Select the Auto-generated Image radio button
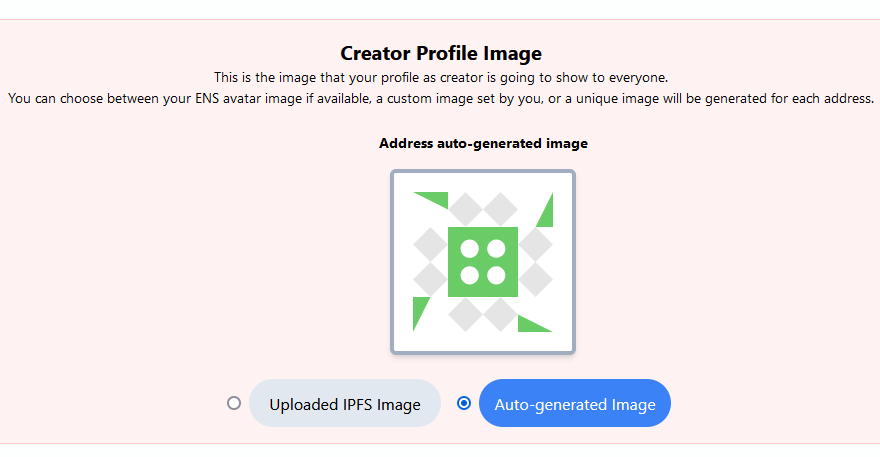 pos(464,403)
